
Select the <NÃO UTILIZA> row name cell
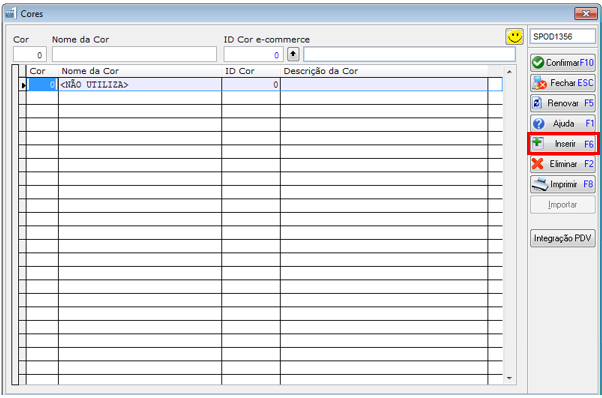click(x=140, y=84)
